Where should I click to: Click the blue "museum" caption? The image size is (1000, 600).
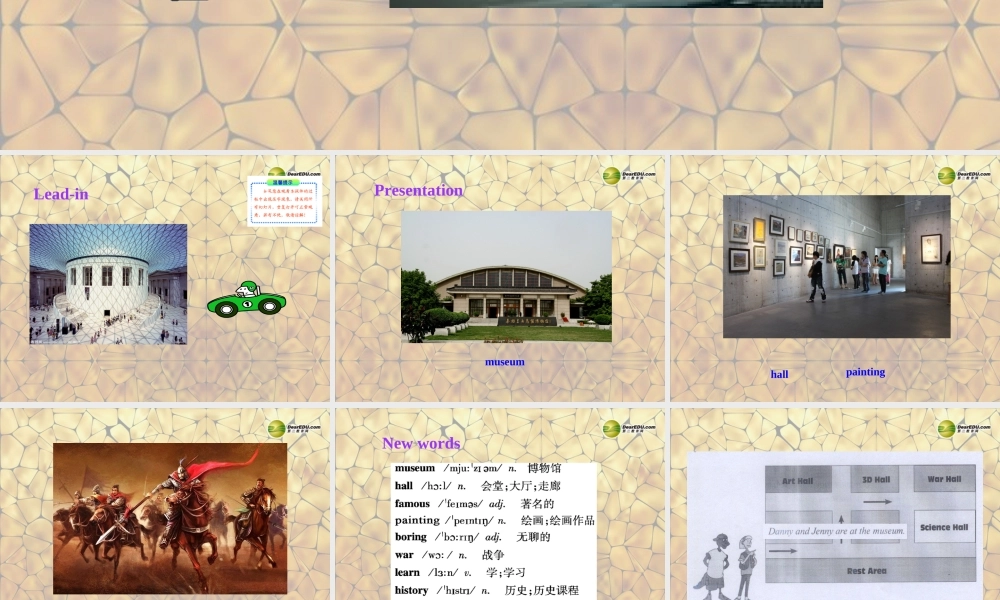[504, 362]
